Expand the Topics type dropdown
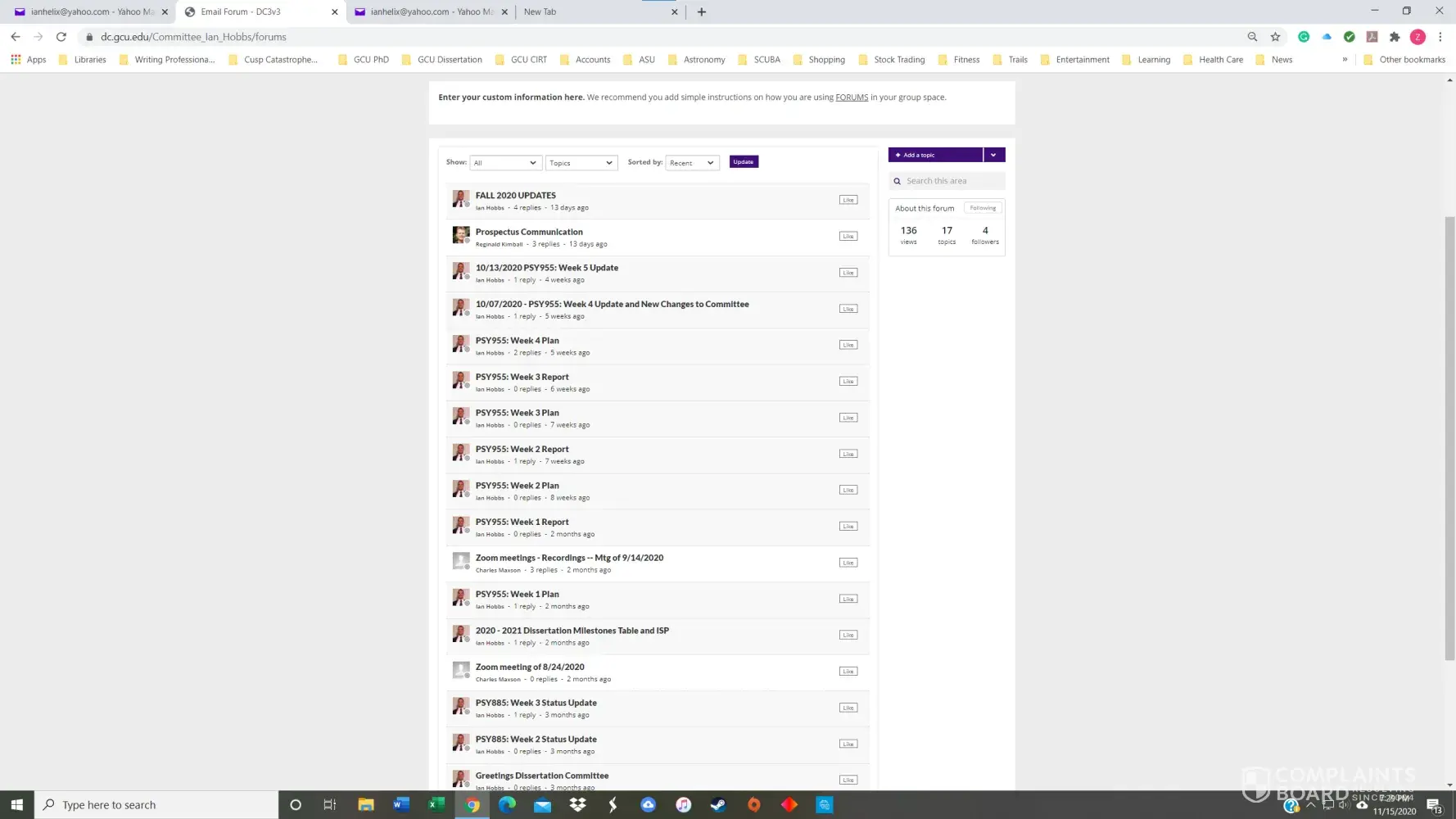Image resolution: width=1456 pixels, height=819 pixels. (x=581, y=163)
